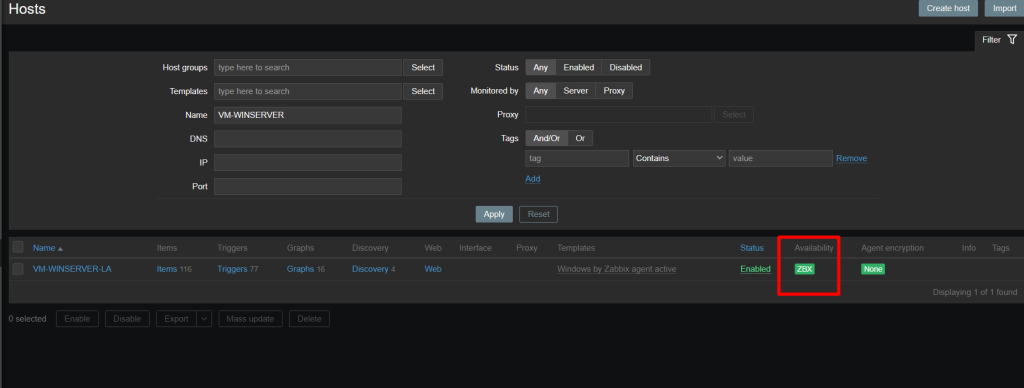This screenshot has width=1024, height=388.
Task: Toggle the select-all hosts checkbox
Action: tap(18, 247)
